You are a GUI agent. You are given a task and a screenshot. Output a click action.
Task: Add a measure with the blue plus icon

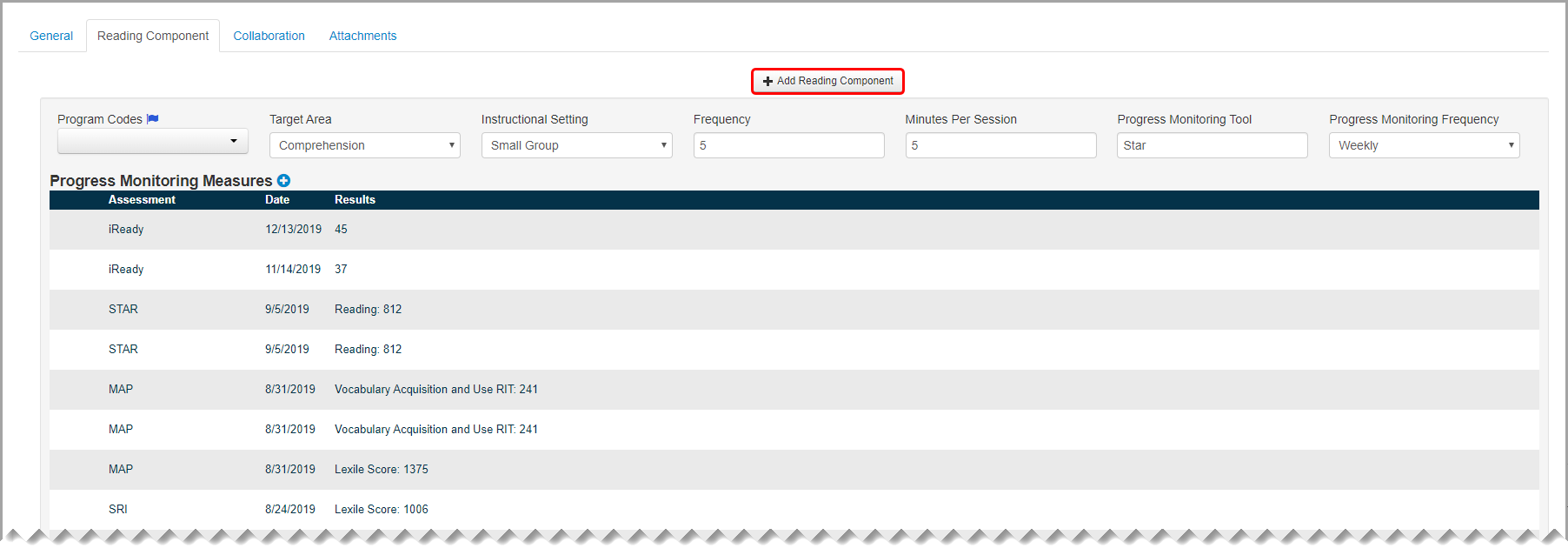283,180
